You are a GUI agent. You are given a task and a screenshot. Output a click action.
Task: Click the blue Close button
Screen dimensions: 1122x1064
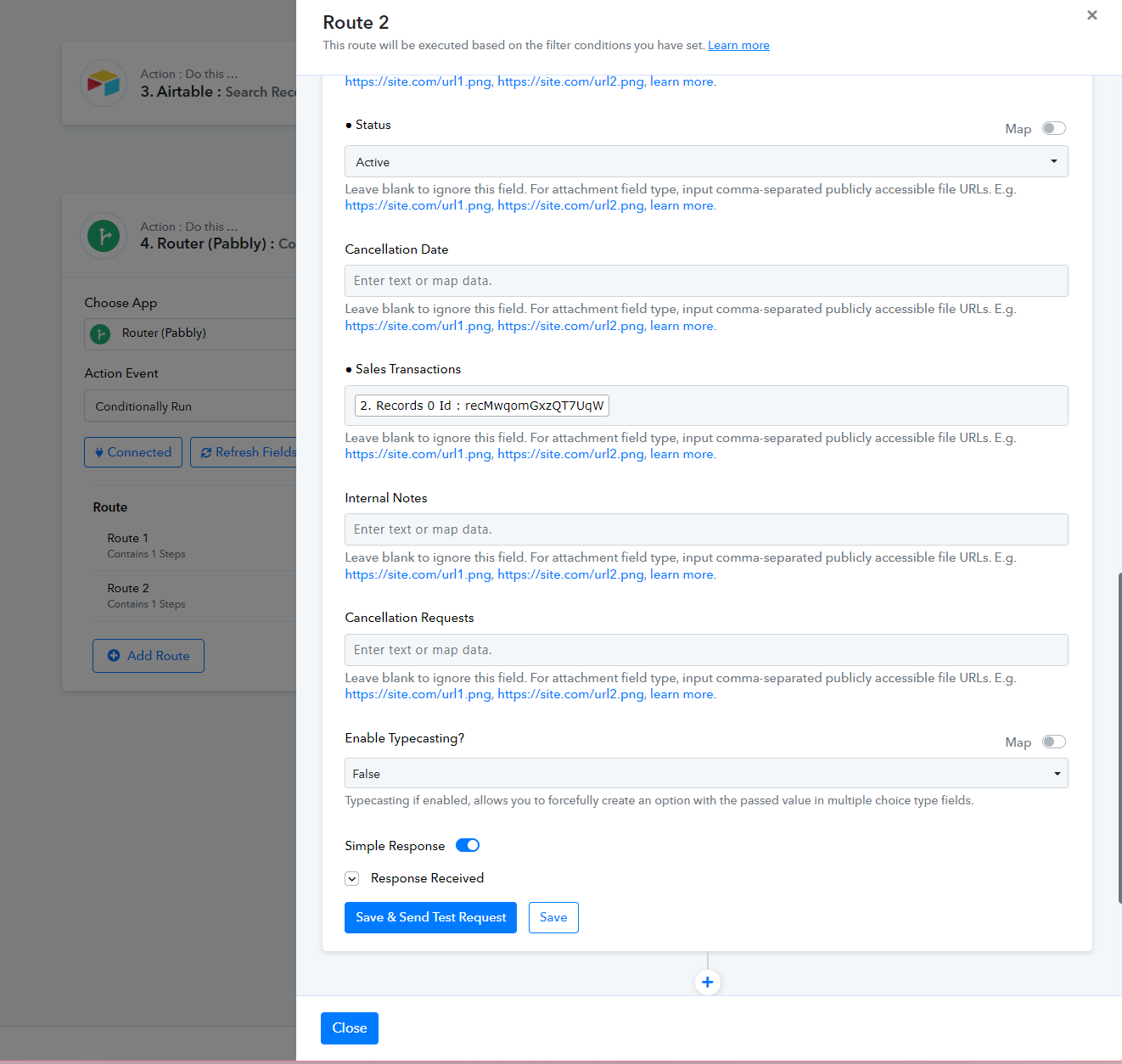coord(350,1028)
